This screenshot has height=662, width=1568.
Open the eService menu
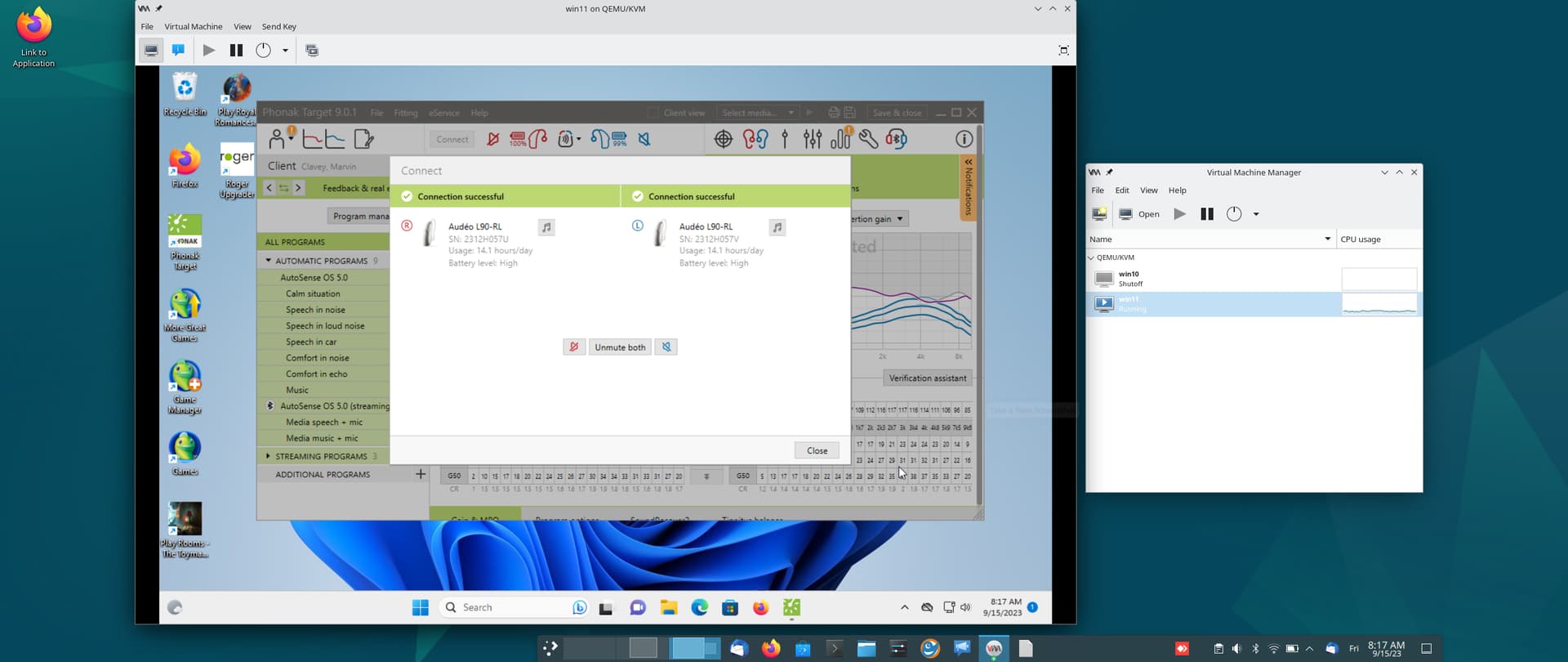444,113
